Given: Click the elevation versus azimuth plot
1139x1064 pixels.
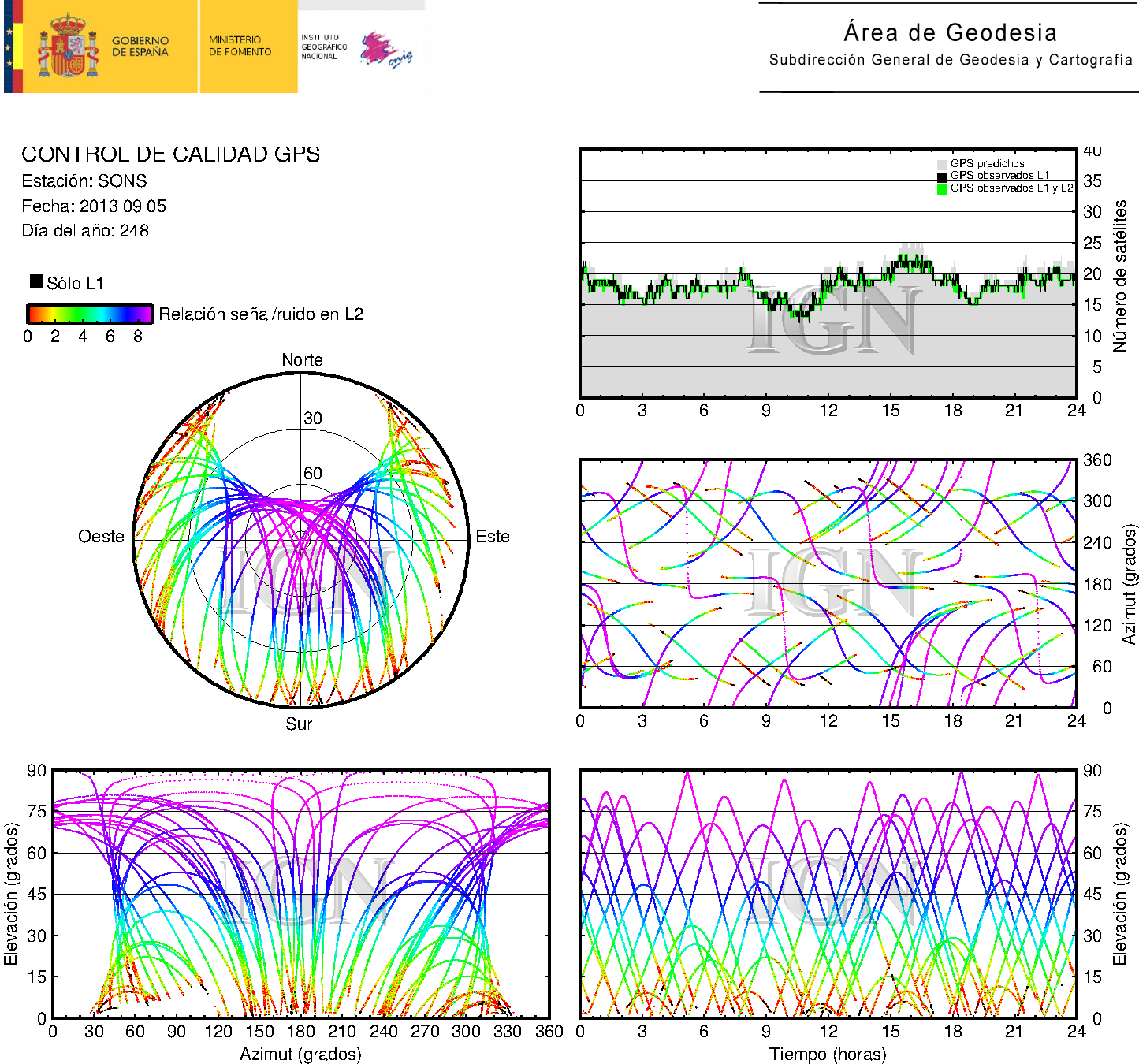Looking at the screenshot, I should click(300, 894).
